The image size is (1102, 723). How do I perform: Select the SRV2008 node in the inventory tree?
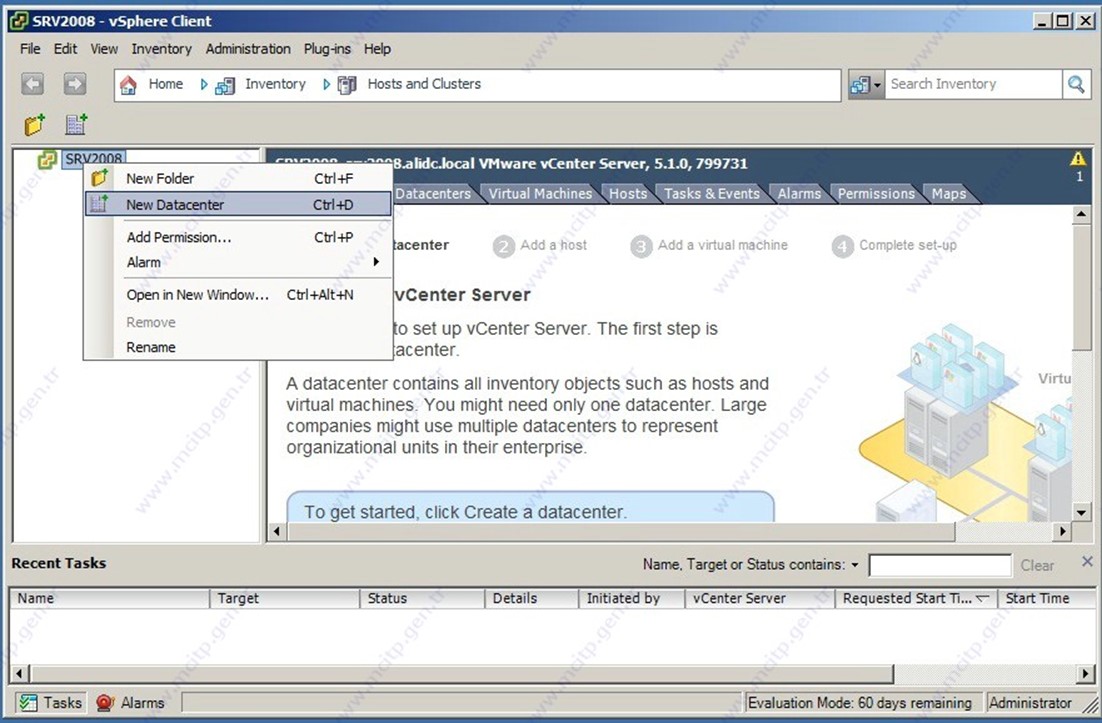(93, 159)
